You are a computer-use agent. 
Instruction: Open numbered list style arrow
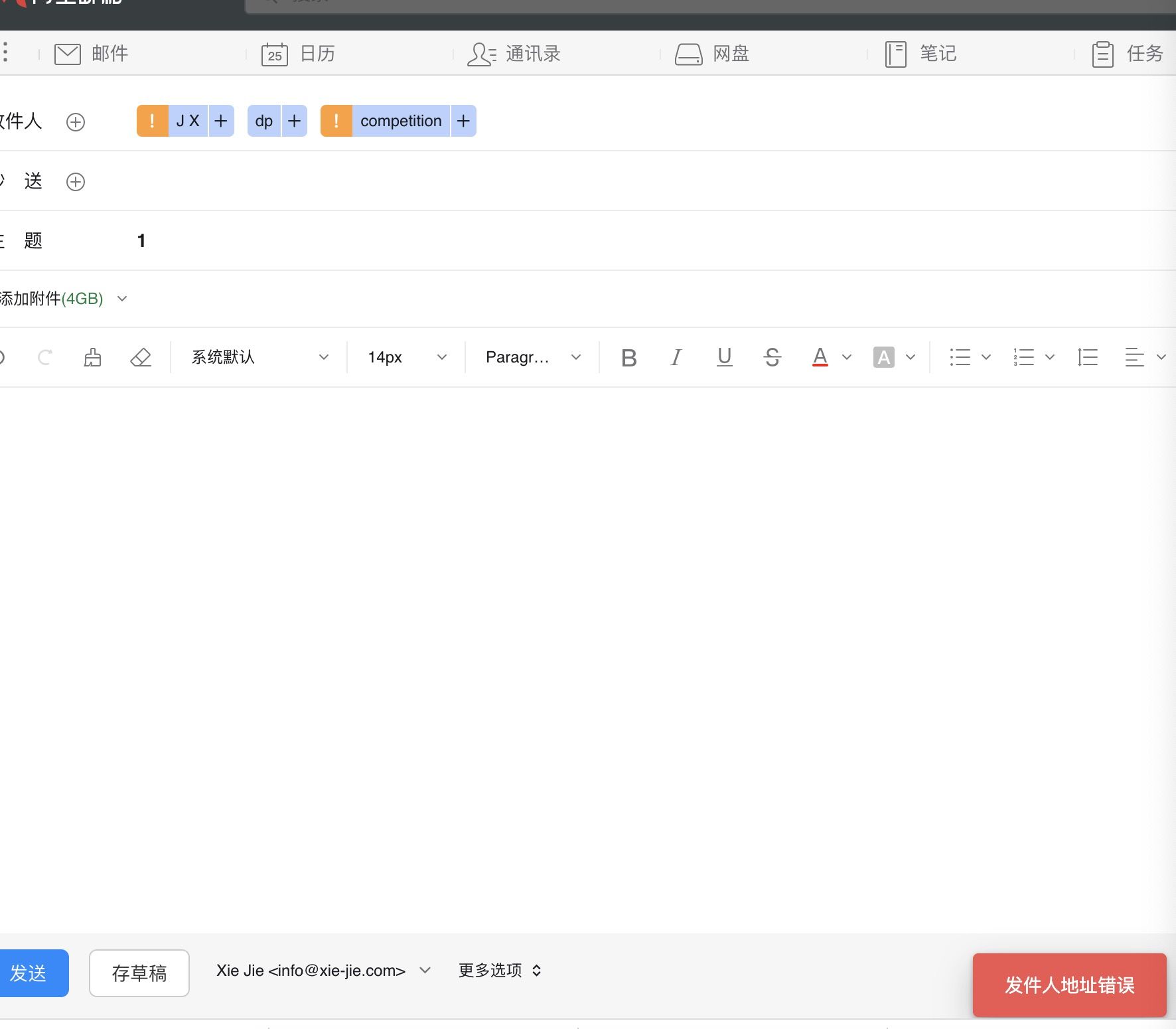click(1050, 357)
